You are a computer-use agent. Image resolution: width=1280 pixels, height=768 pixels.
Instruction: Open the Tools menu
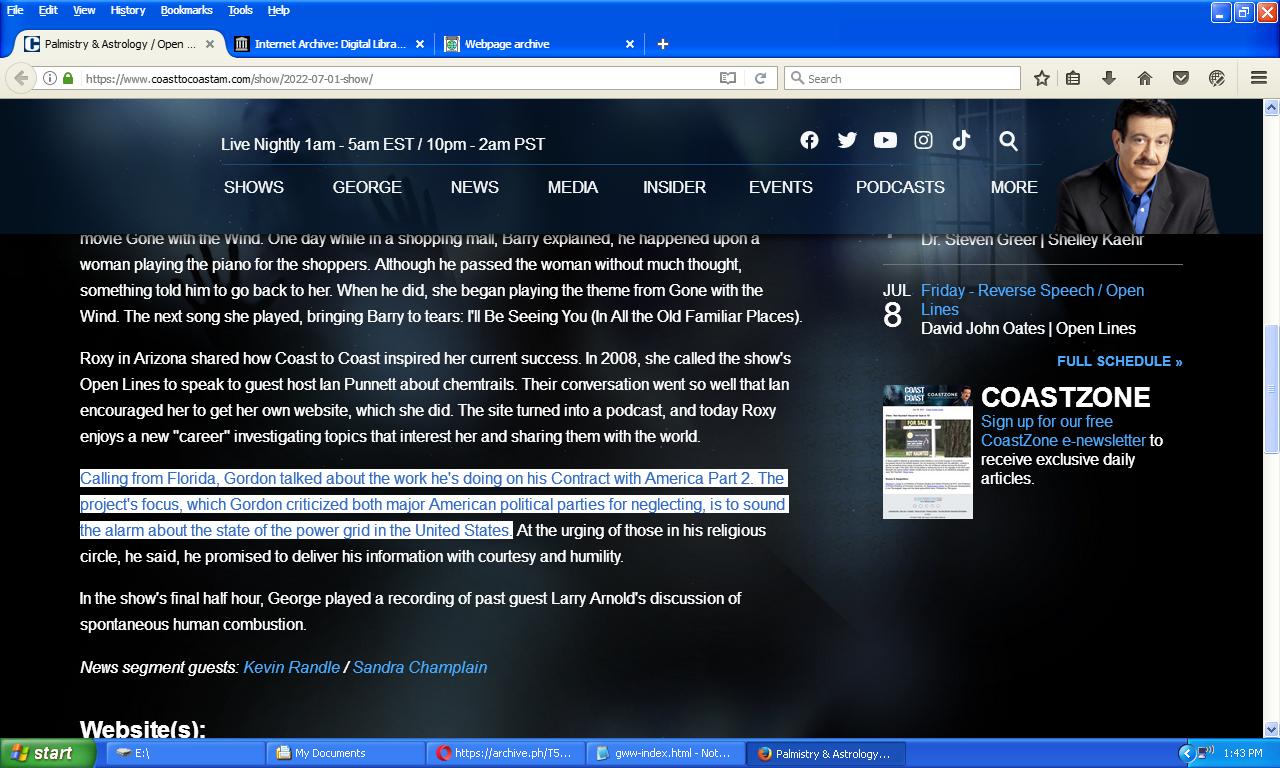pyautogui.click(x=240, y=10)
